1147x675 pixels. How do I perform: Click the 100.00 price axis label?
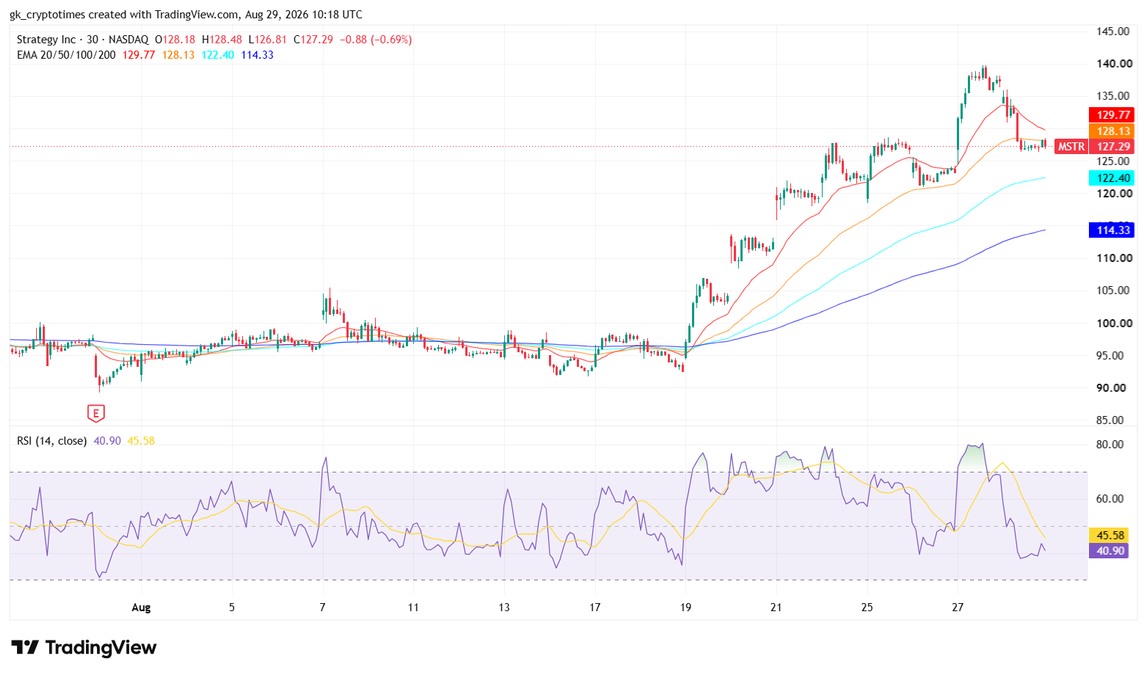[1113, 323]
